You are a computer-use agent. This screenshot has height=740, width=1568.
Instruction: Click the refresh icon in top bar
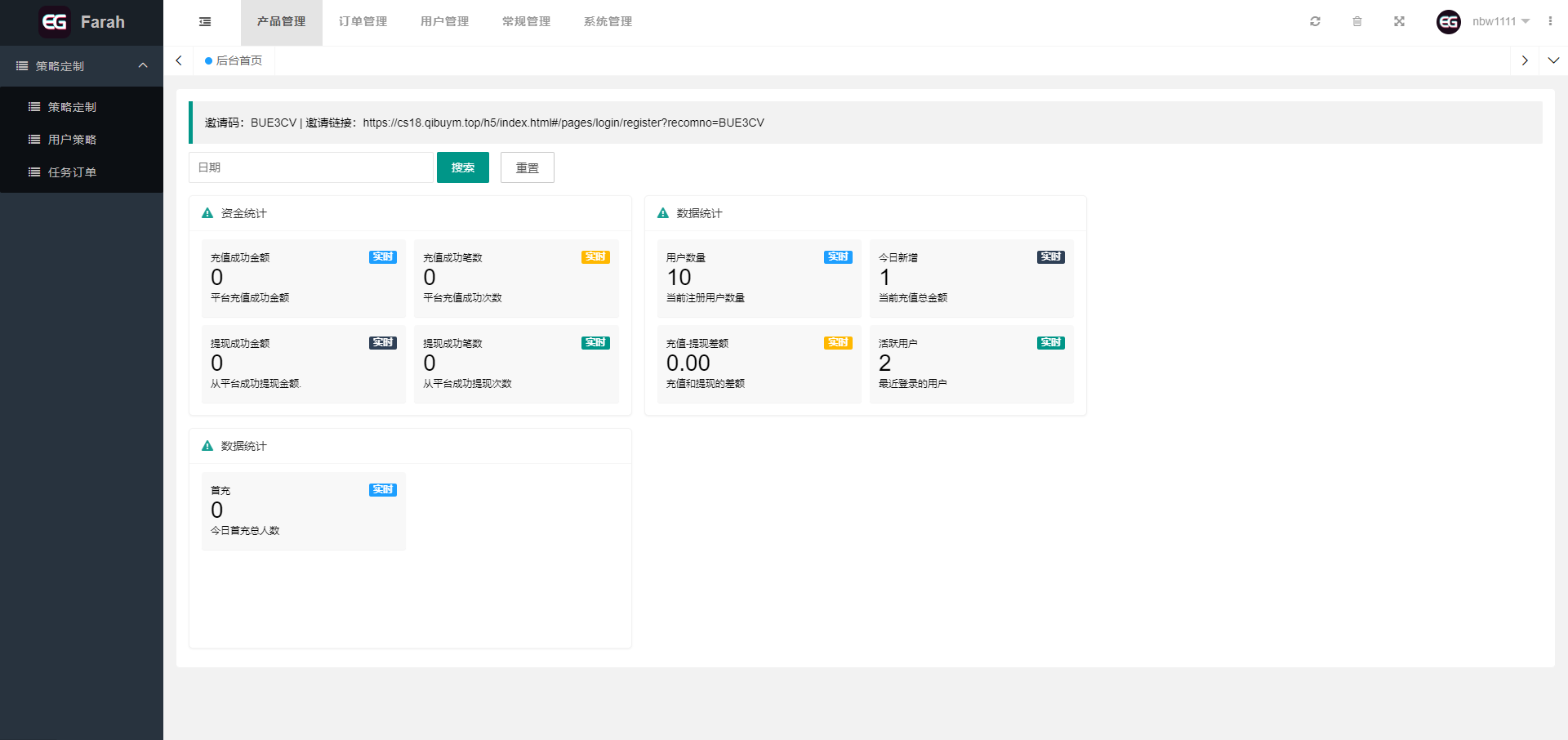click(1315, 22)
